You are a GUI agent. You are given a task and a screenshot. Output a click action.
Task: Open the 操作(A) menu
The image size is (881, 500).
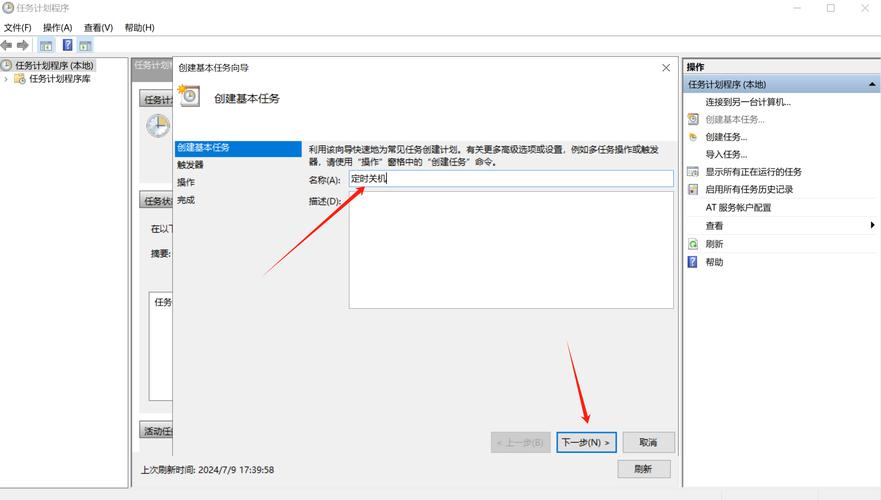(x=57, y=28)
